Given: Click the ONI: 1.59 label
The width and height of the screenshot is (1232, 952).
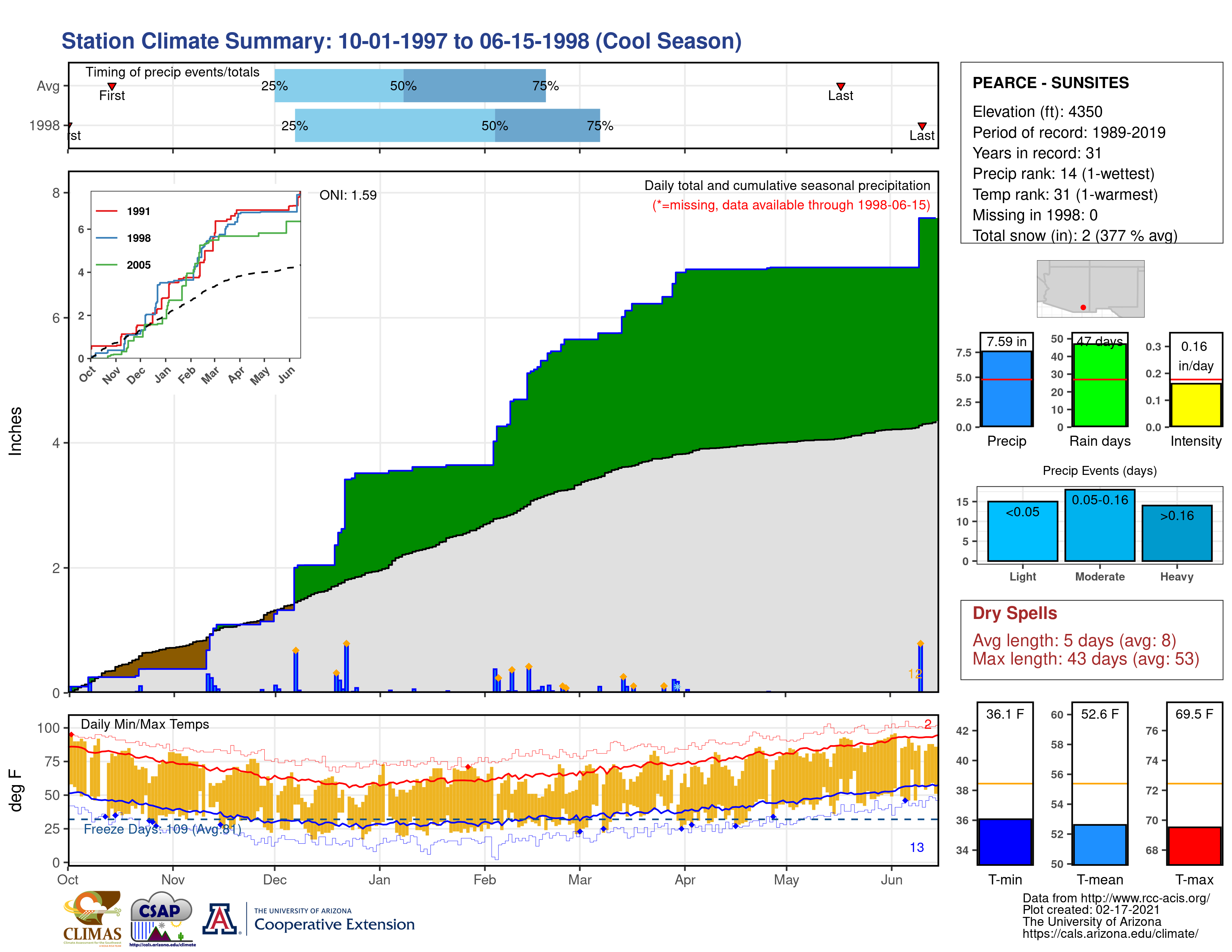Looking at the screenshot, I should click(x=348, y=195).
